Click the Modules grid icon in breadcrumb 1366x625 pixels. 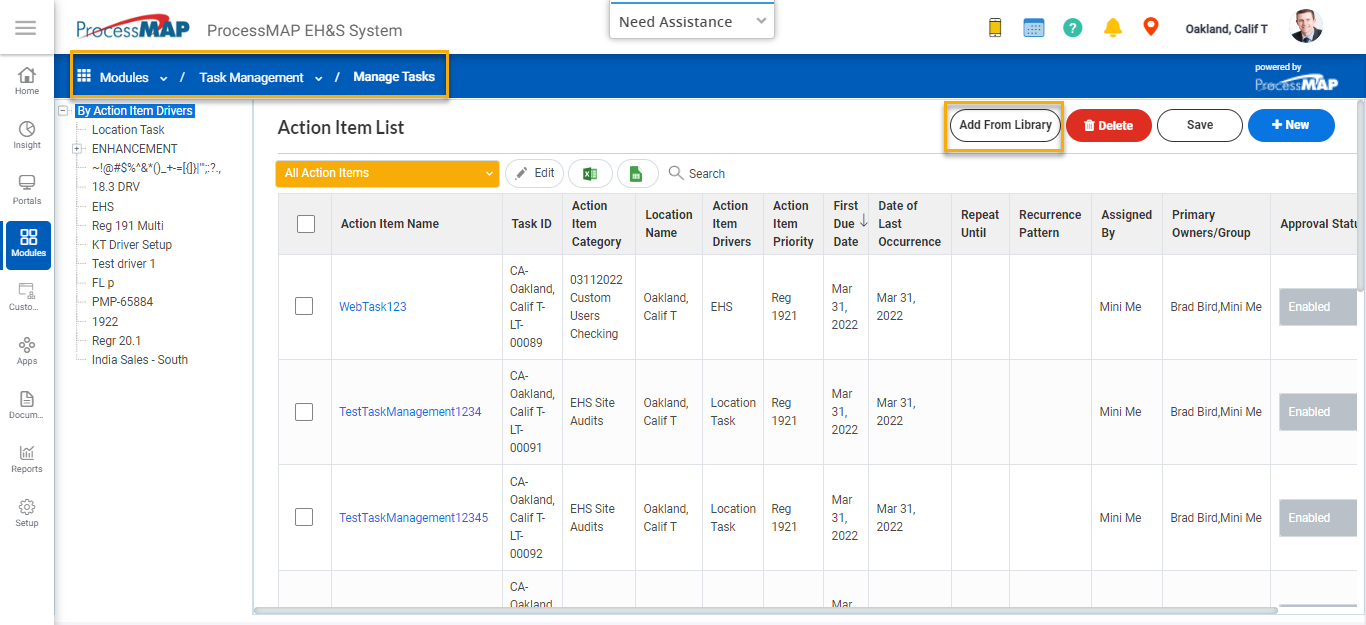[x=84, y=76]
